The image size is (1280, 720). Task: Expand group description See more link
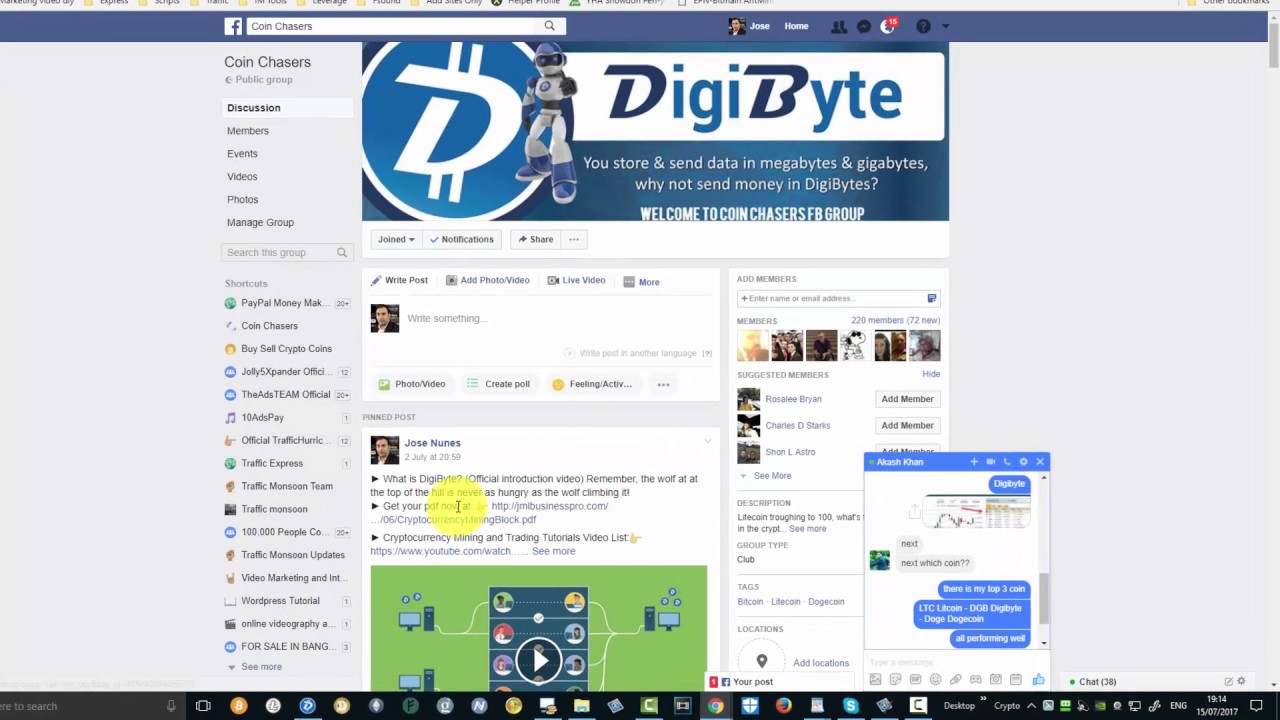click(x=807, y=529)
